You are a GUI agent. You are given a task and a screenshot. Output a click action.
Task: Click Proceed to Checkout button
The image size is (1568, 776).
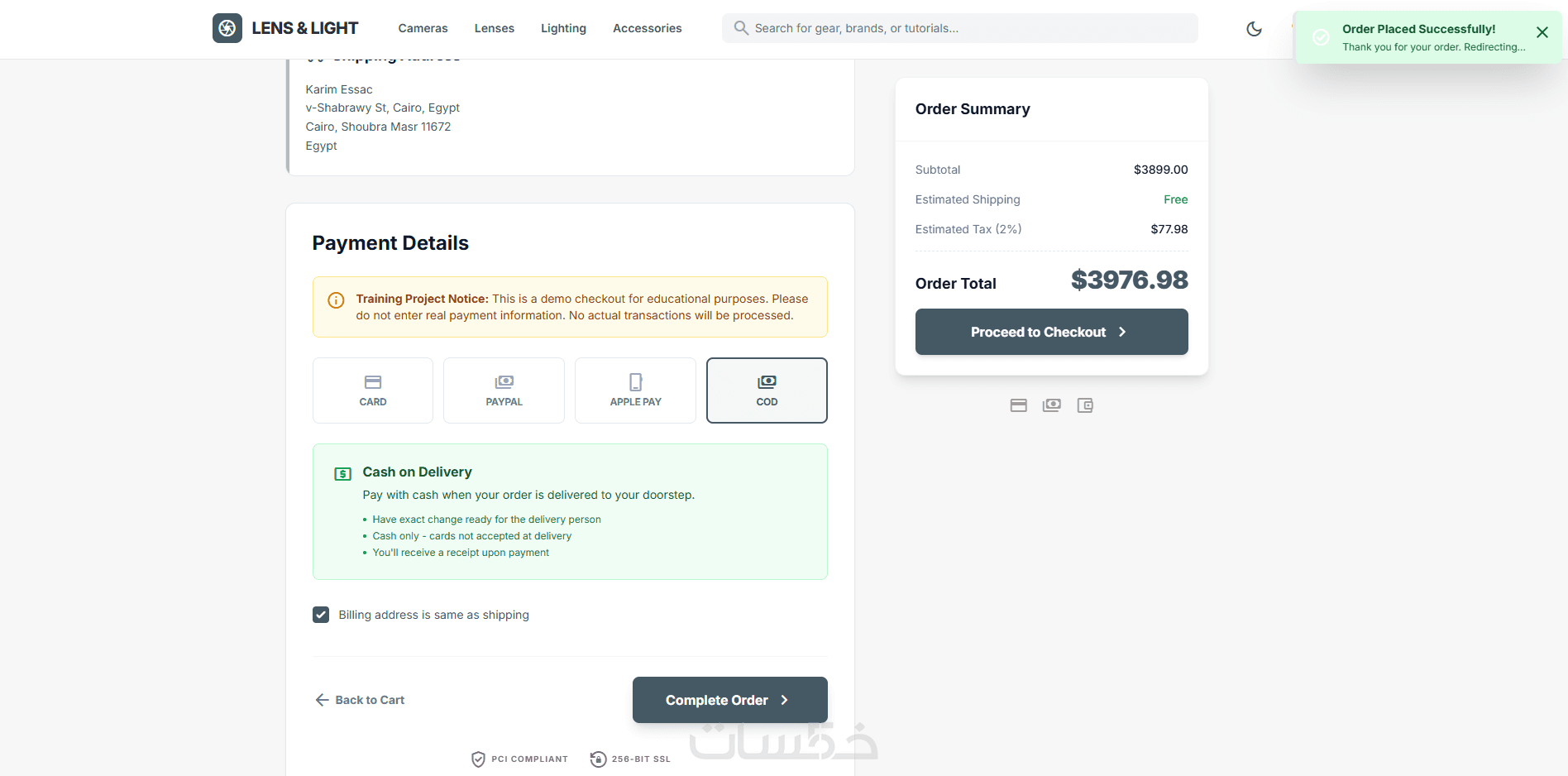tap(1051, 332)
